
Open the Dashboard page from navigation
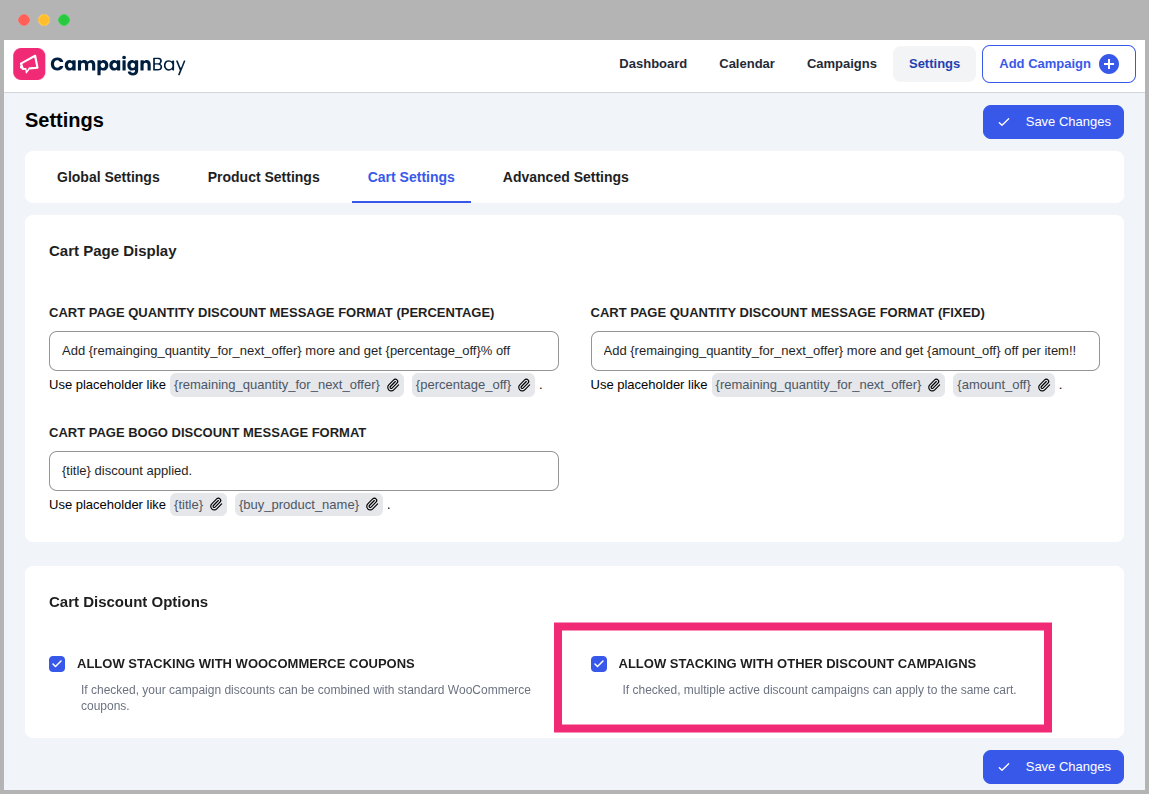coord(653,64)
